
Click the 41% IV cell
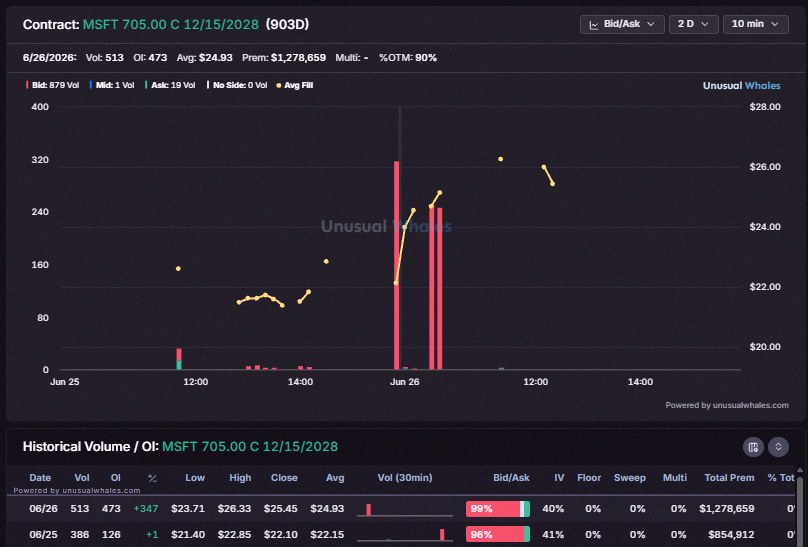553,535
